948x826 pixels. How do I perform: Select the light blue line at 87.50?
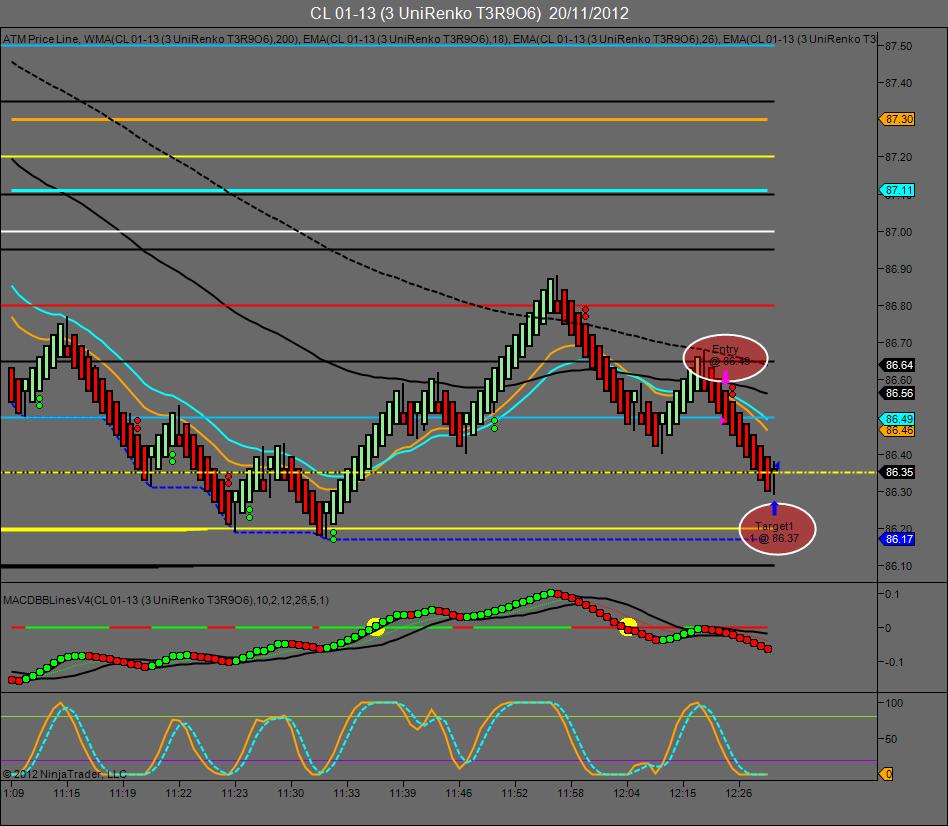[x=388, y=46]
